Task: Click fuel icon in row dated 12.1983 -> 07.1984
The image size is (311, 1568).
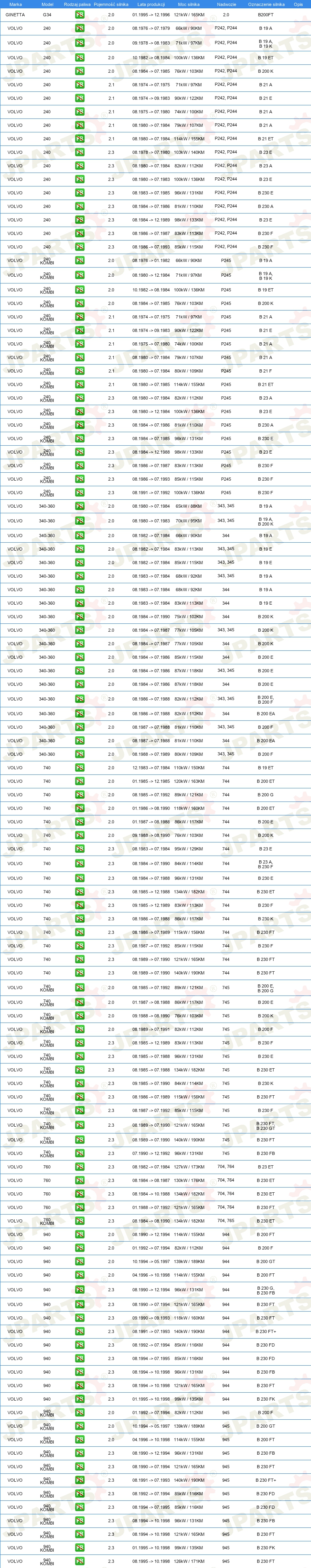Action: pos(80,768)
